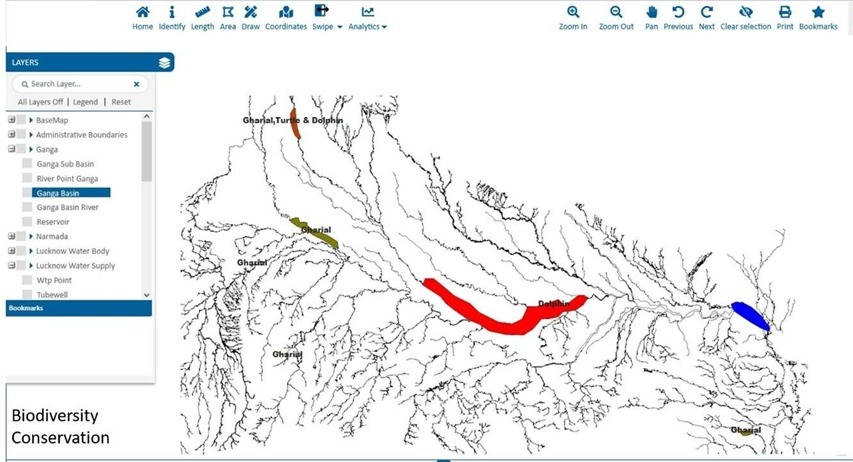Activate the Pan hand tool

[x=651, y=13]
